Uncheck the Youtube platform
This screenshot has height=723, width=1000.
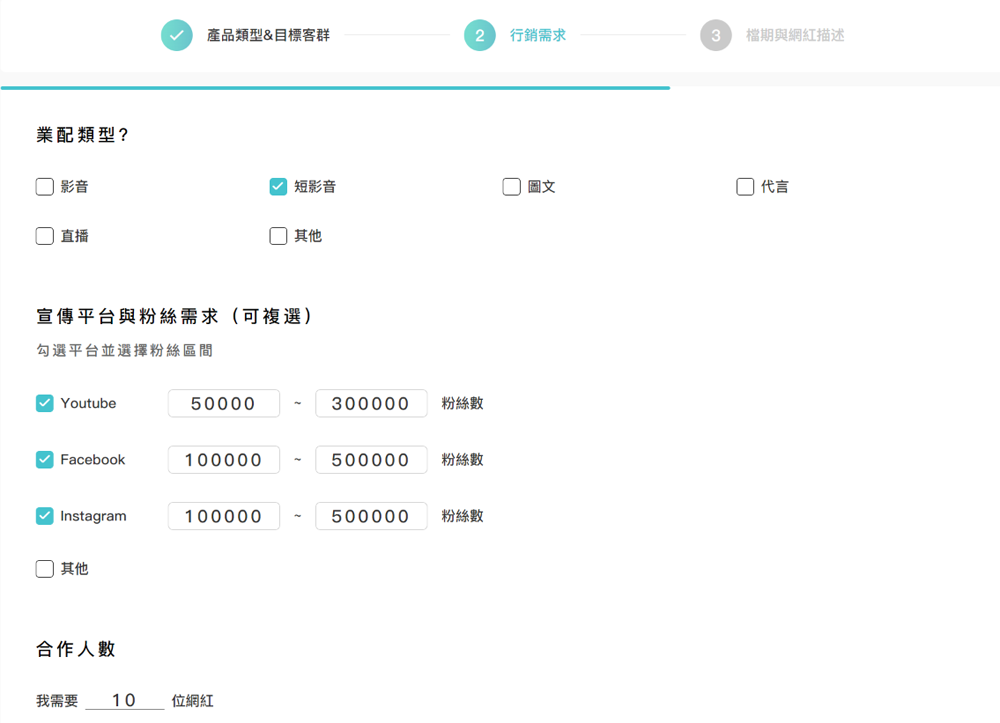coord(44,403)
